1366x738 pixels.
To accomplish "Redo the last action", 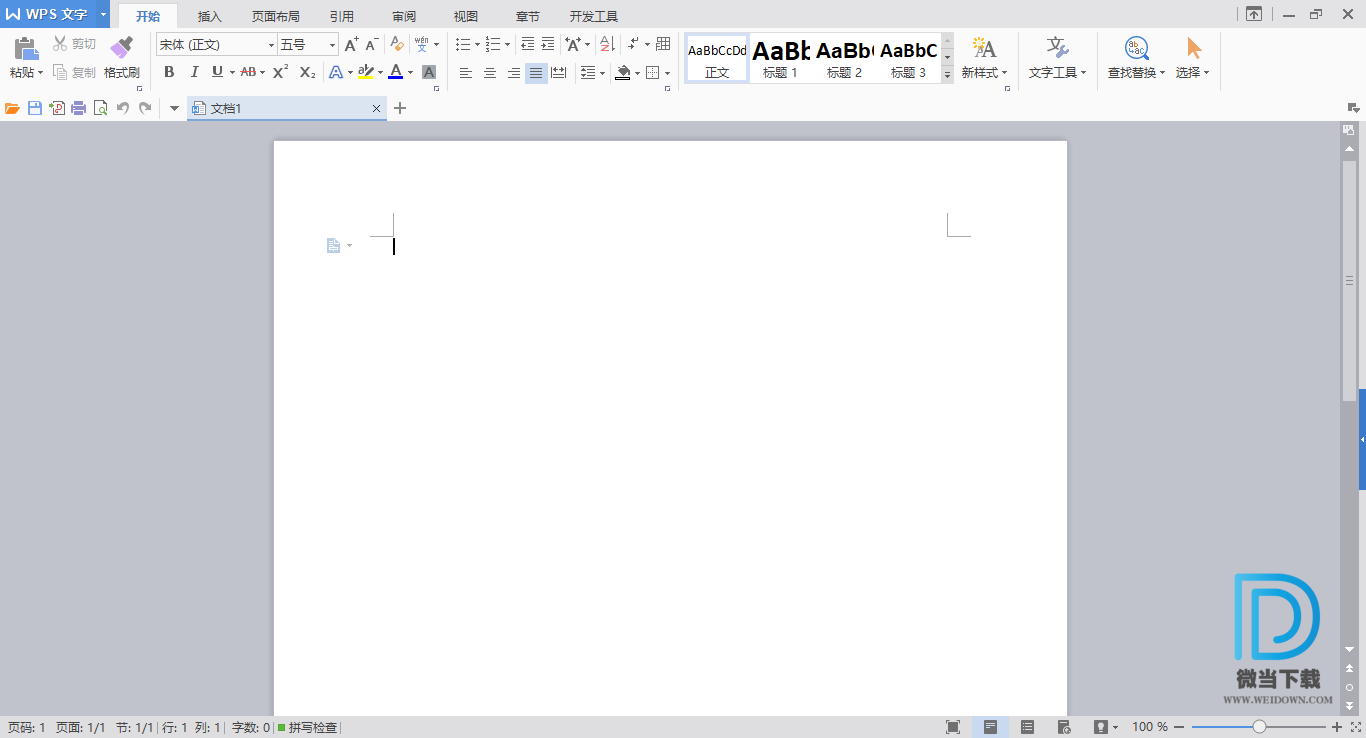I will [x=145, y=108].
